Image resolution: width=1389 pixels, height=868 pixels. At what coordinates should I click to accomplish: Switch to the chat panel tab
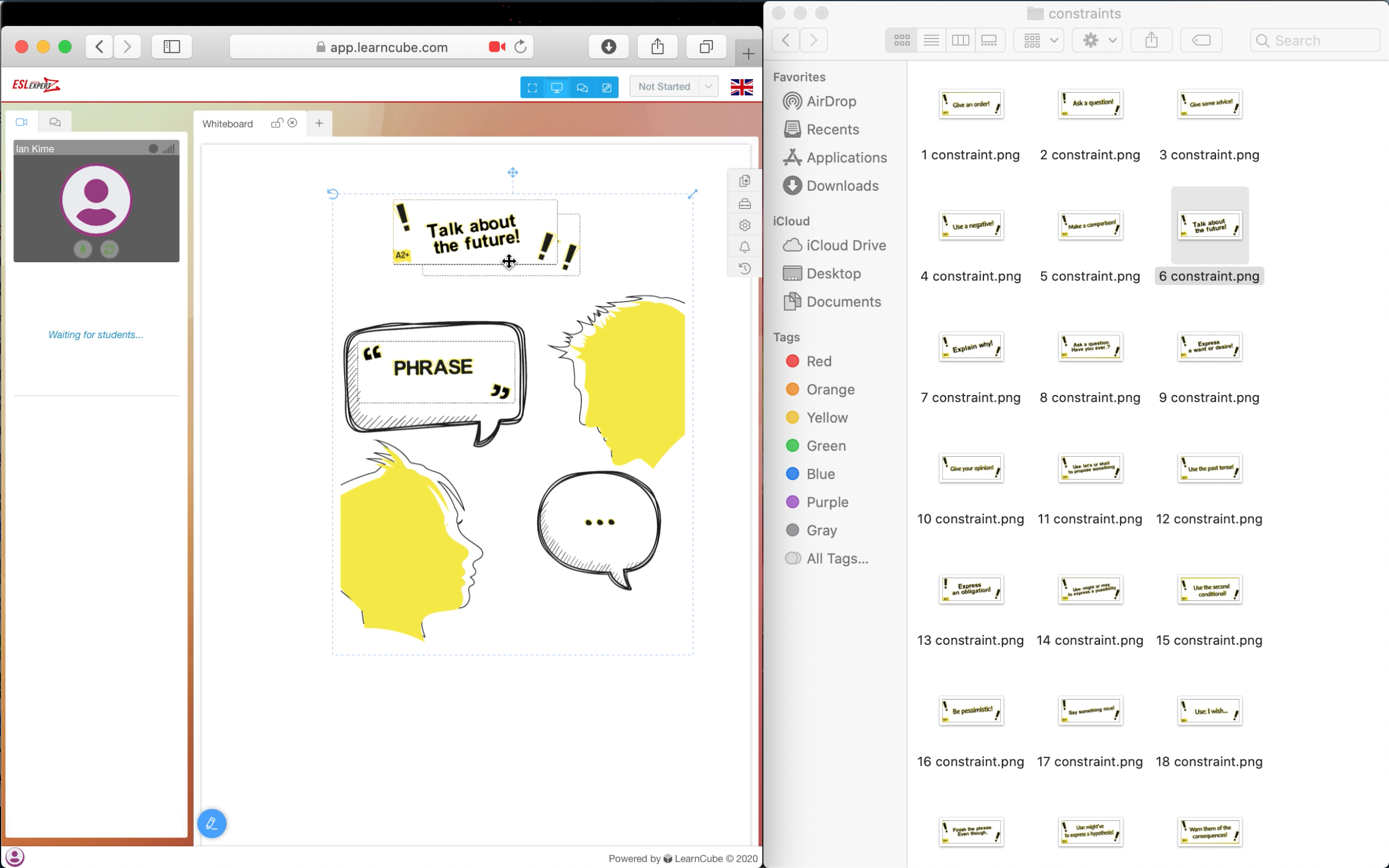coord(55,122)
